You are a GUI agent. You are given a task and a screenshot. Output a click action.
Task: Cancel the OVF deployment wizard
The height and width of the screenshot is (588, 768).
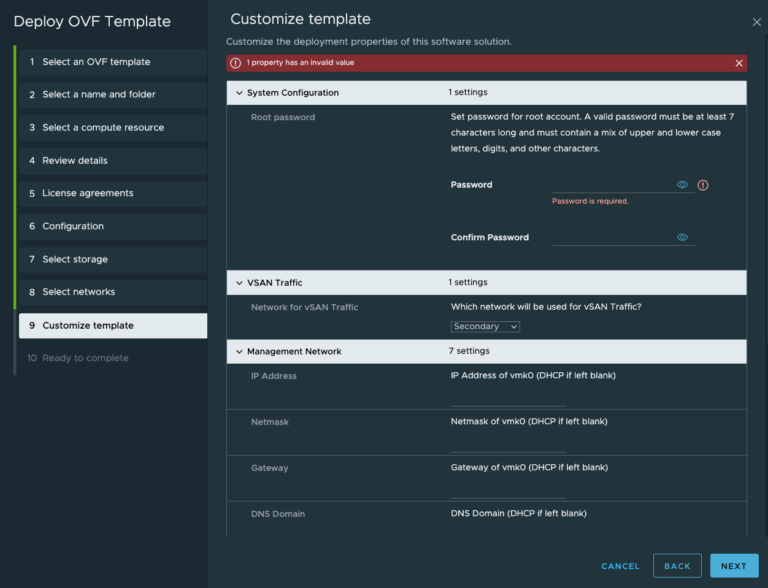620,566
